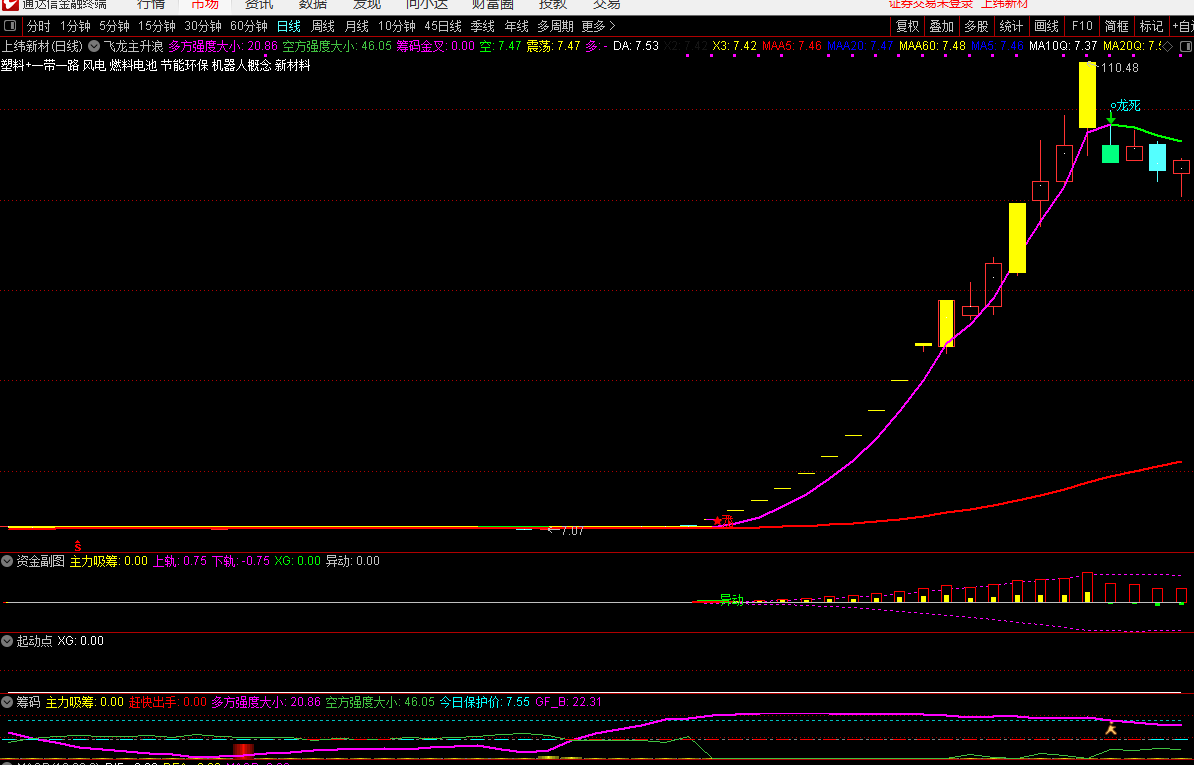Click the tallest red bar in 资金副图
This screenshot has width=1194, height=765.
pos(1087,588)
